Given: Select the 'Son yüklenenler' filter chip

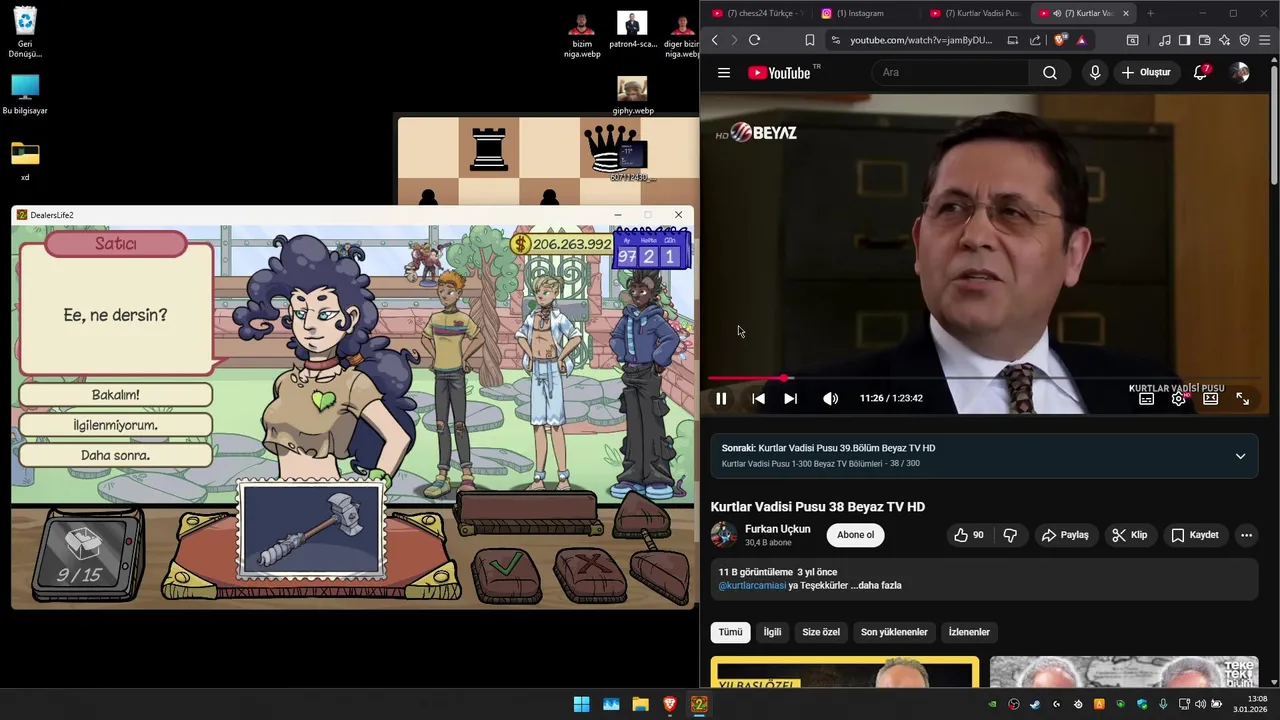Looking at the screenshot, I should (x=894, y=632).
